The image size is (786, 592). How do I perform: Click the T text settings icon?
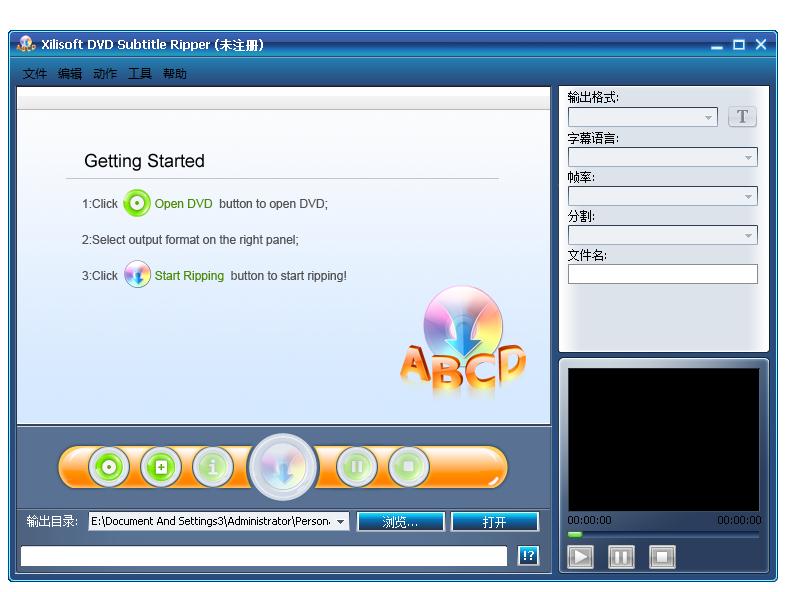tap(742, 117)
